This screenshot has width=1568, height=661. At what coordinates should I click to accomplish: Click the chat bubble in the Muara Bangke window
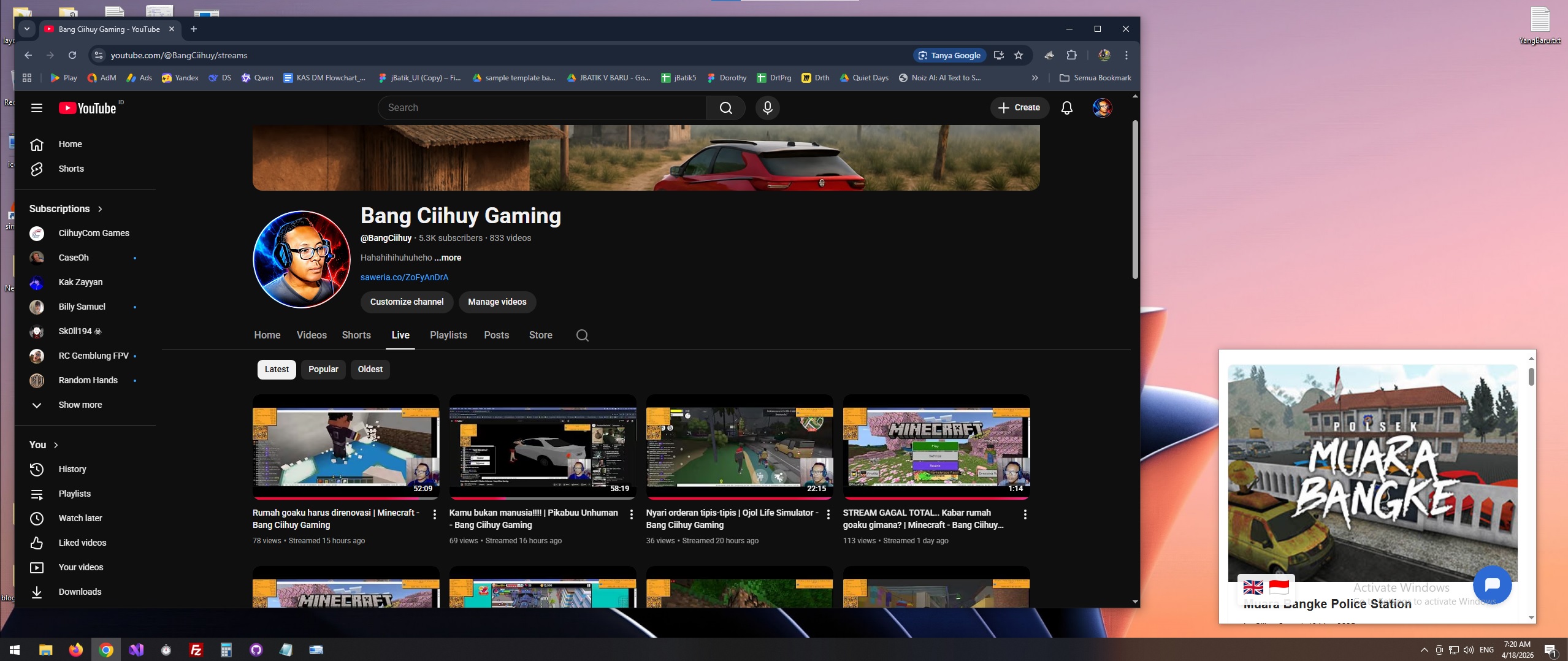[x=1492, y=584]
